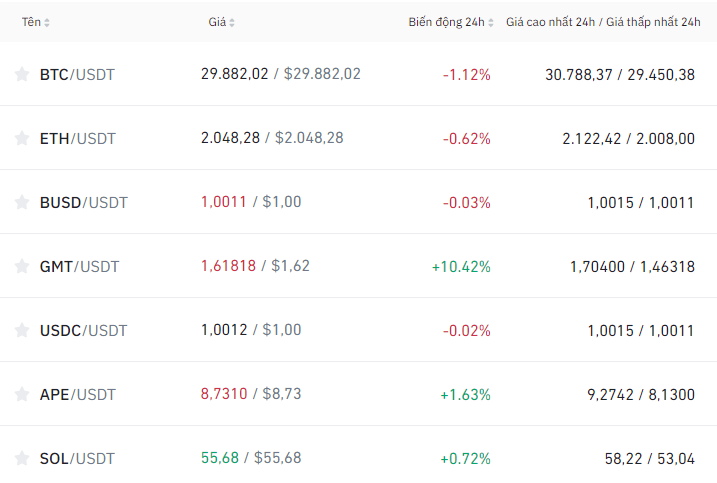Click the +10.42% change value
Viewport: 717px width, 483px height.
(x=461, y=267)
